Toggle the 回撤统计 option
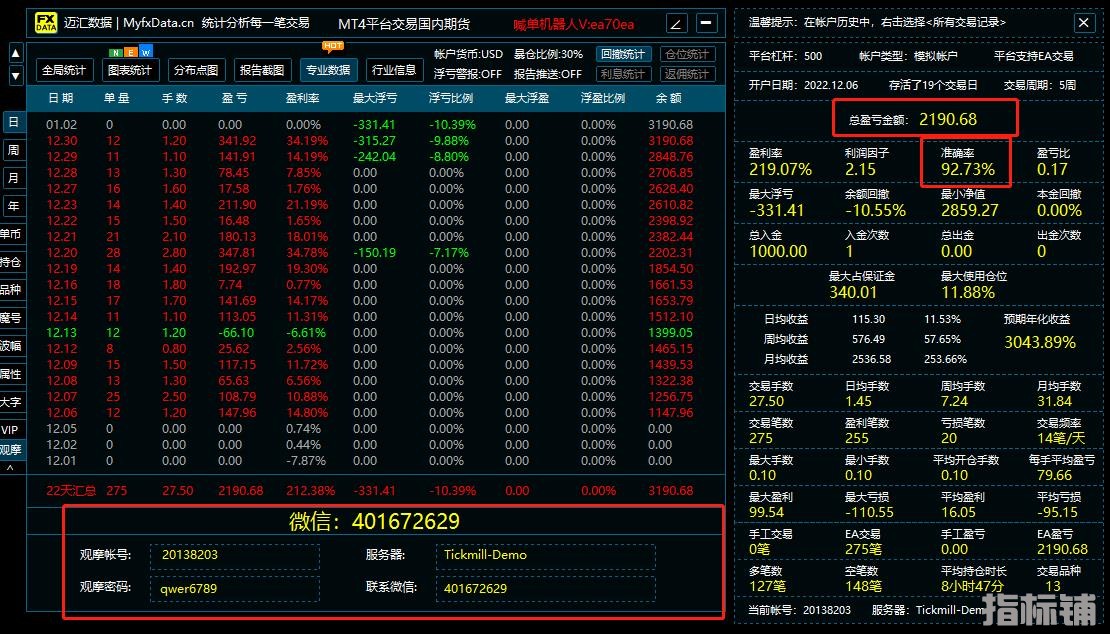Screen dimensions: 1110x634 623,54
